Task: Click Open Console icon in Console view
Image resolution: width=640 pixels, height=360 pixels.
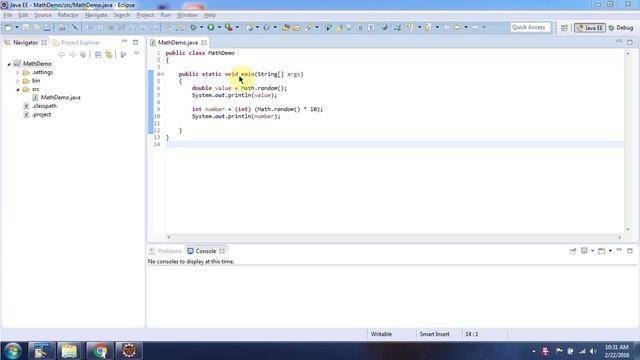Action: [601, 251]
